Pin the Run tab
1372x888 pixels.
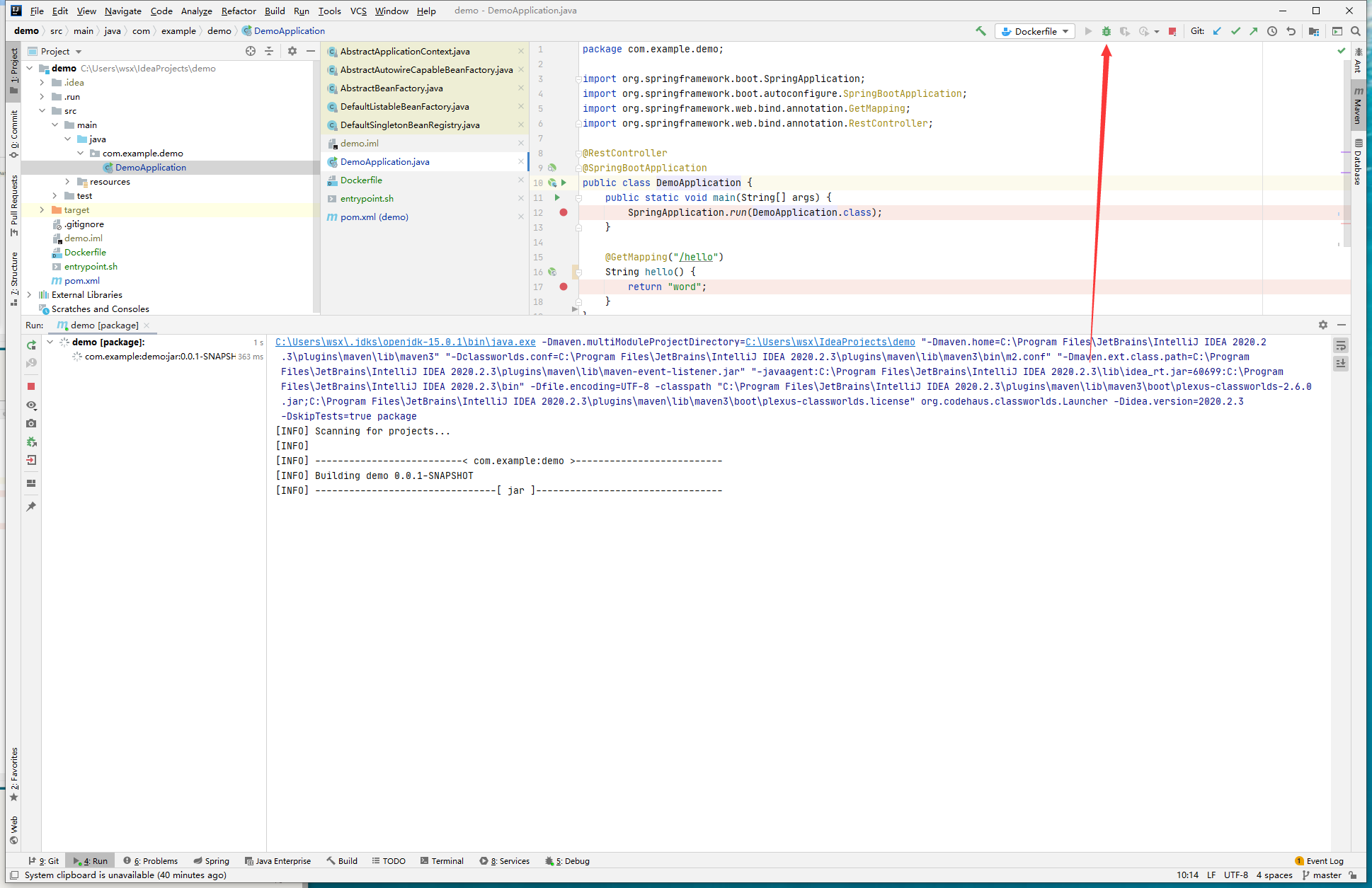pos(31,507)
